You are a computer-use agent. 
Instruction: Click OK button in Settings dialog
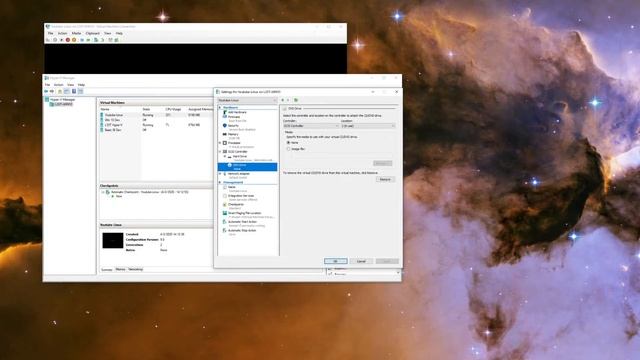(336, 261)
